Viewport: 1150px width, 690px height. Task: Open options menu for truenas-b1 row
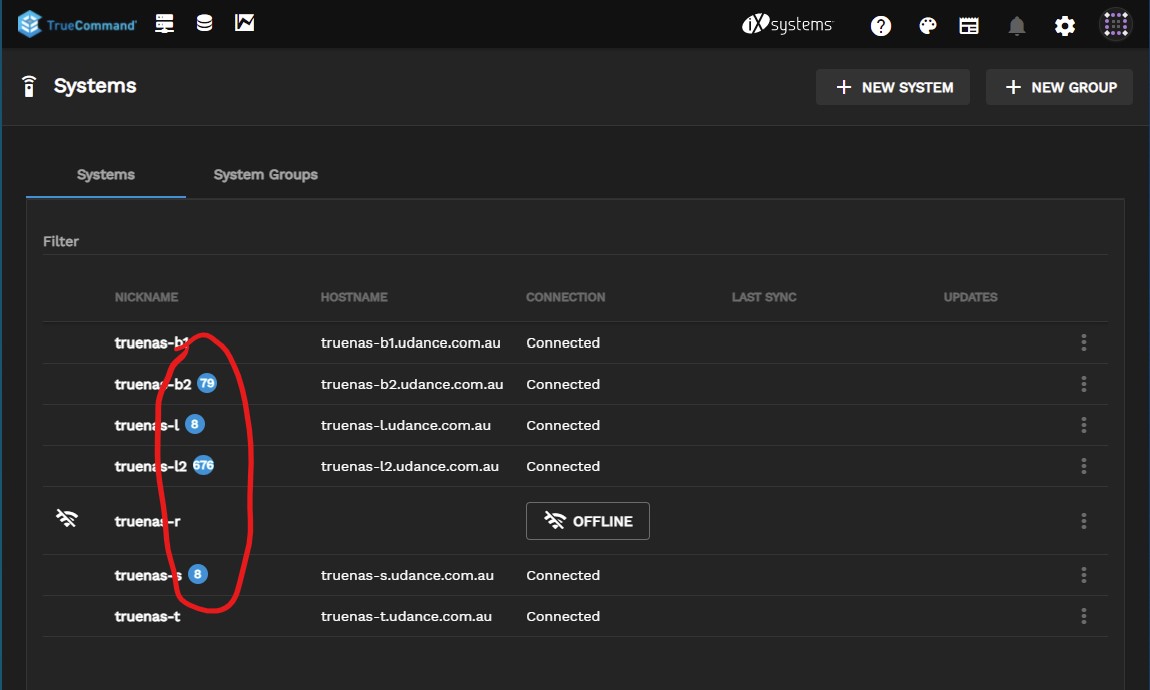1084,343
